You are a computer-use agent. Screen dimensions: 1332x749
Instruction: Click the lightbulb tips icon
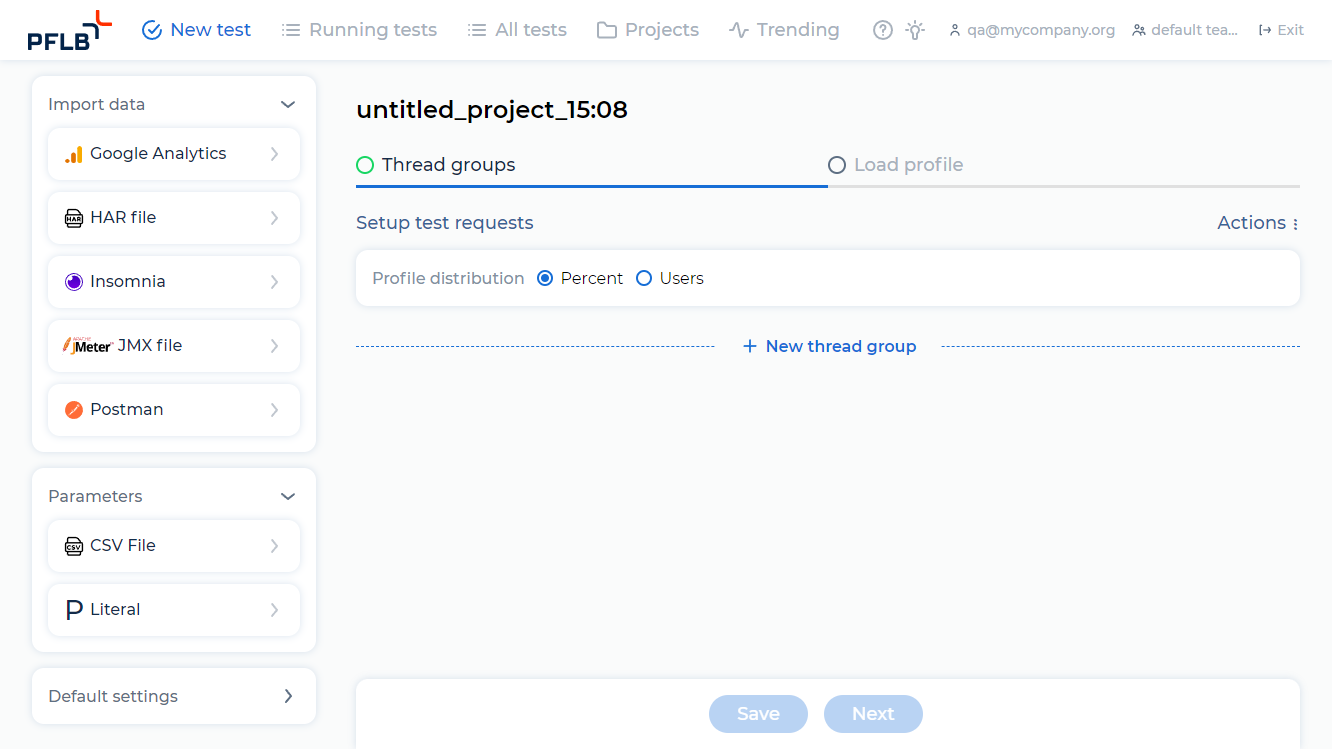coord(915,30)
